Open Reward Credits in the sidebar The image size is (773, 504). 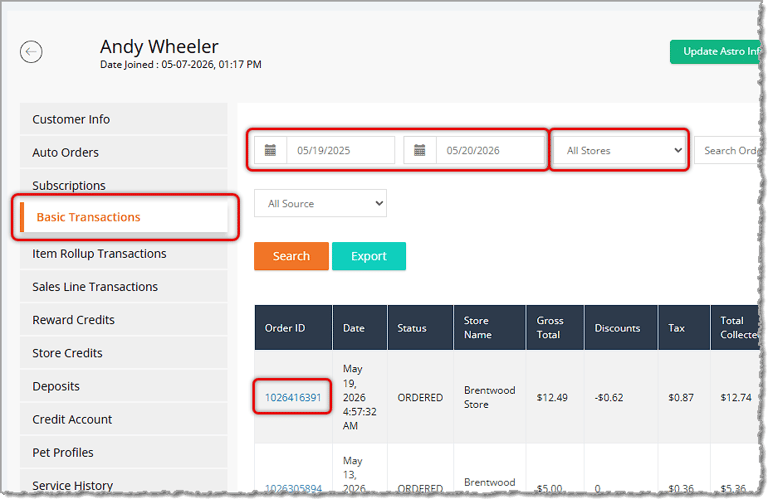[123, 320]
